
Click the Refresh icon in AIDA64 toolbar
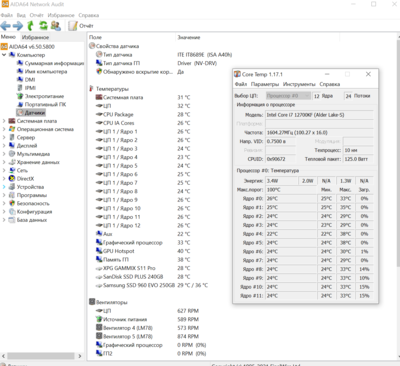[43, 26]
